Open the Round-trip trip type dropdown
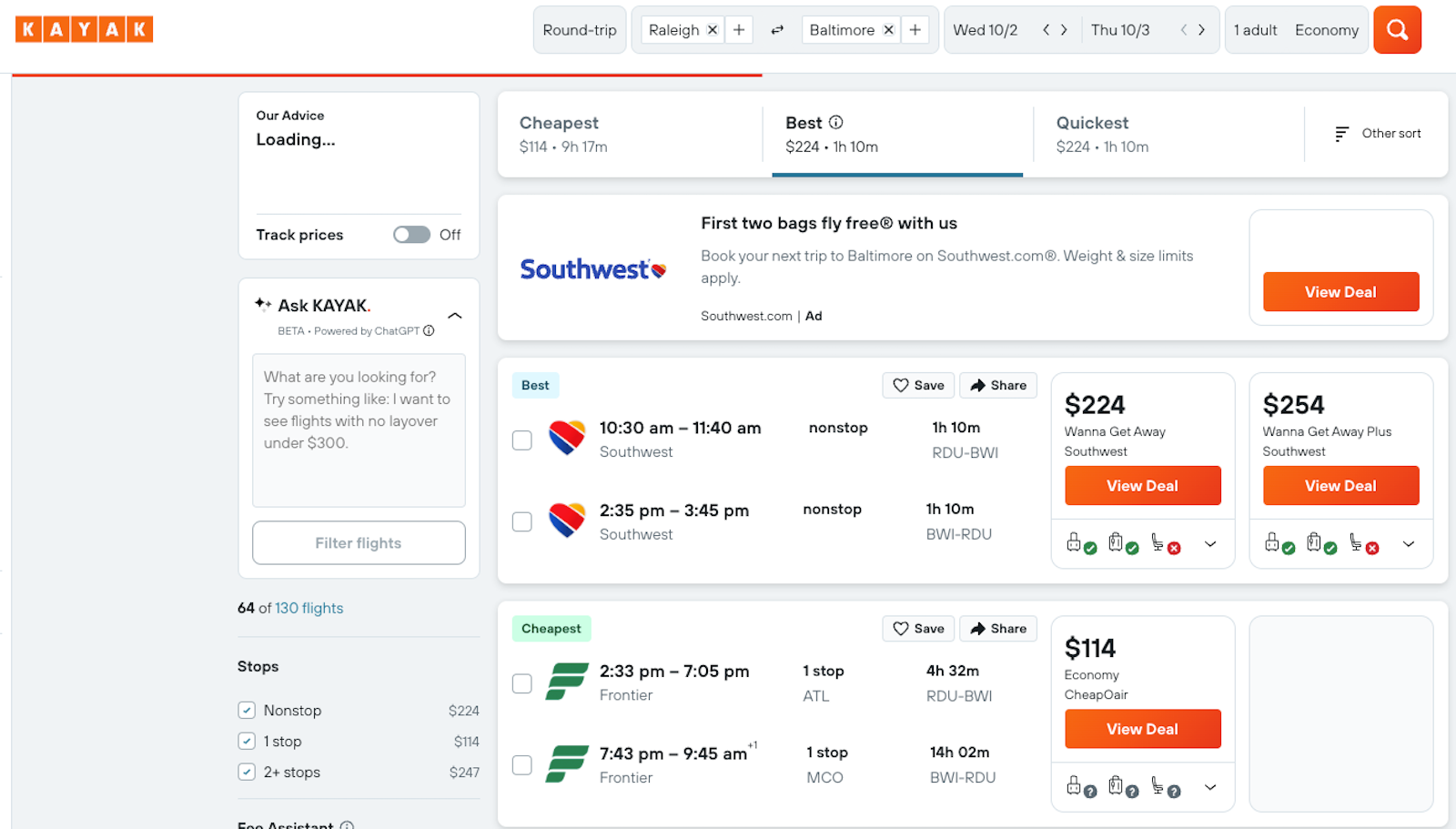1456x829 pixels. click(580, 30)
